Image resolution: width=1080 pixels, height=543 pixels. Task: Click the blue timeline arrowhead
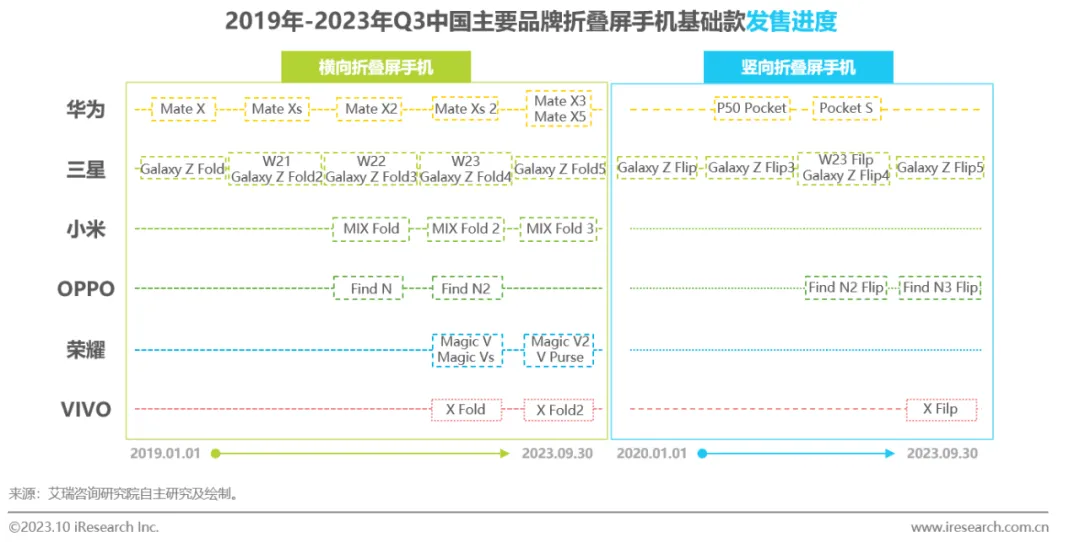890,453
